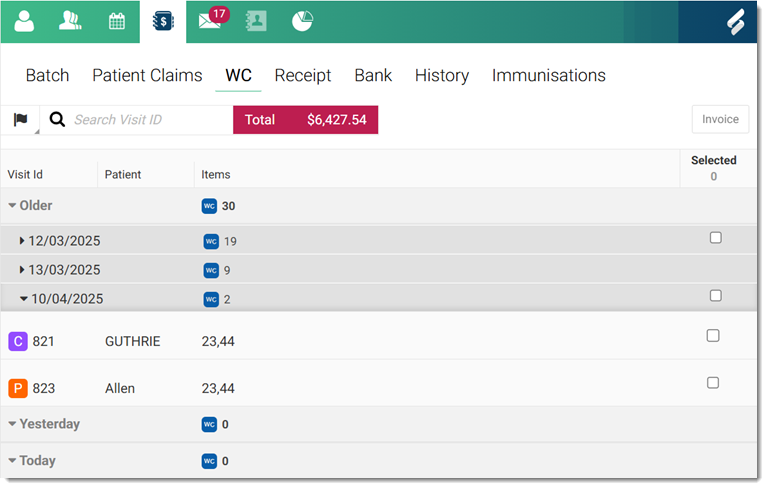
Task: Collapse the Older group
Action: point(12,205)
